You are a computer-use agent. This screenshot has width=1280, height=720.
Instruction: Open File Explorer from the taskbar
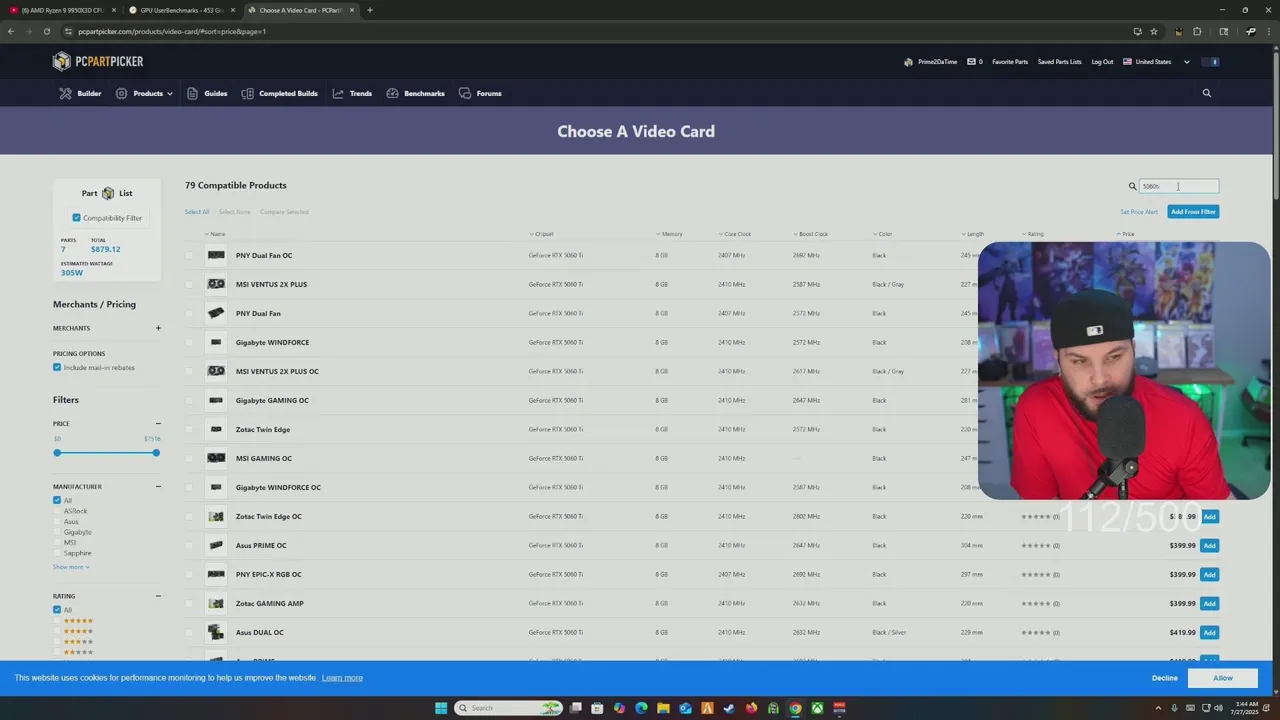[663, 708]
